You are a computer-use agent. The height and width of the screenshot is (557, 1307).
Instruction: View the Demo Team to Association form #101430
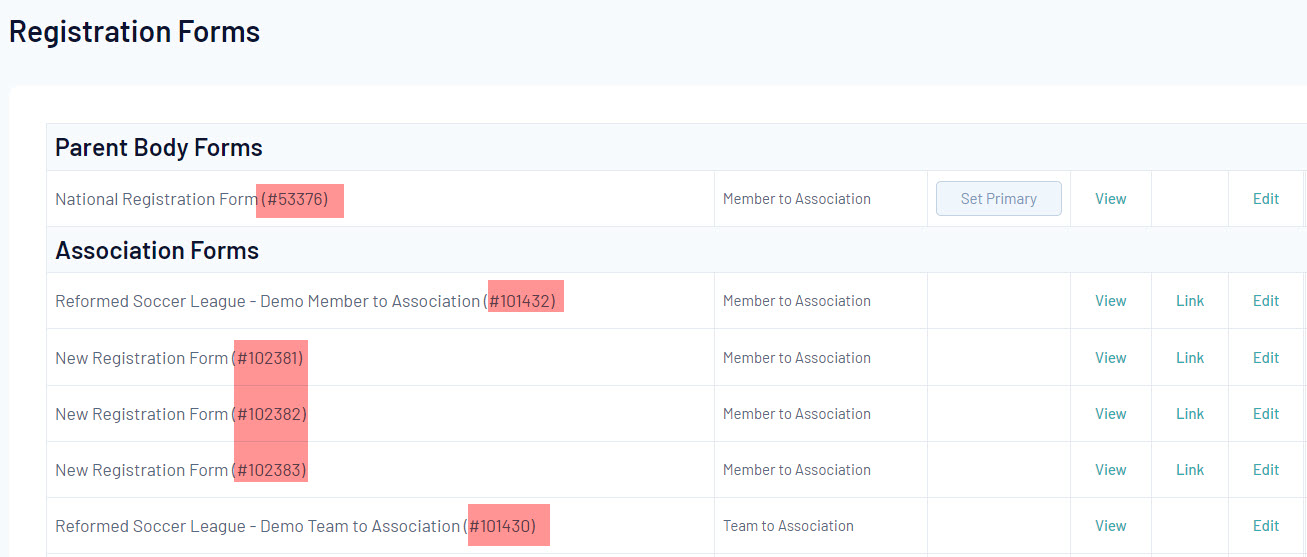(x=1110, y=526)
